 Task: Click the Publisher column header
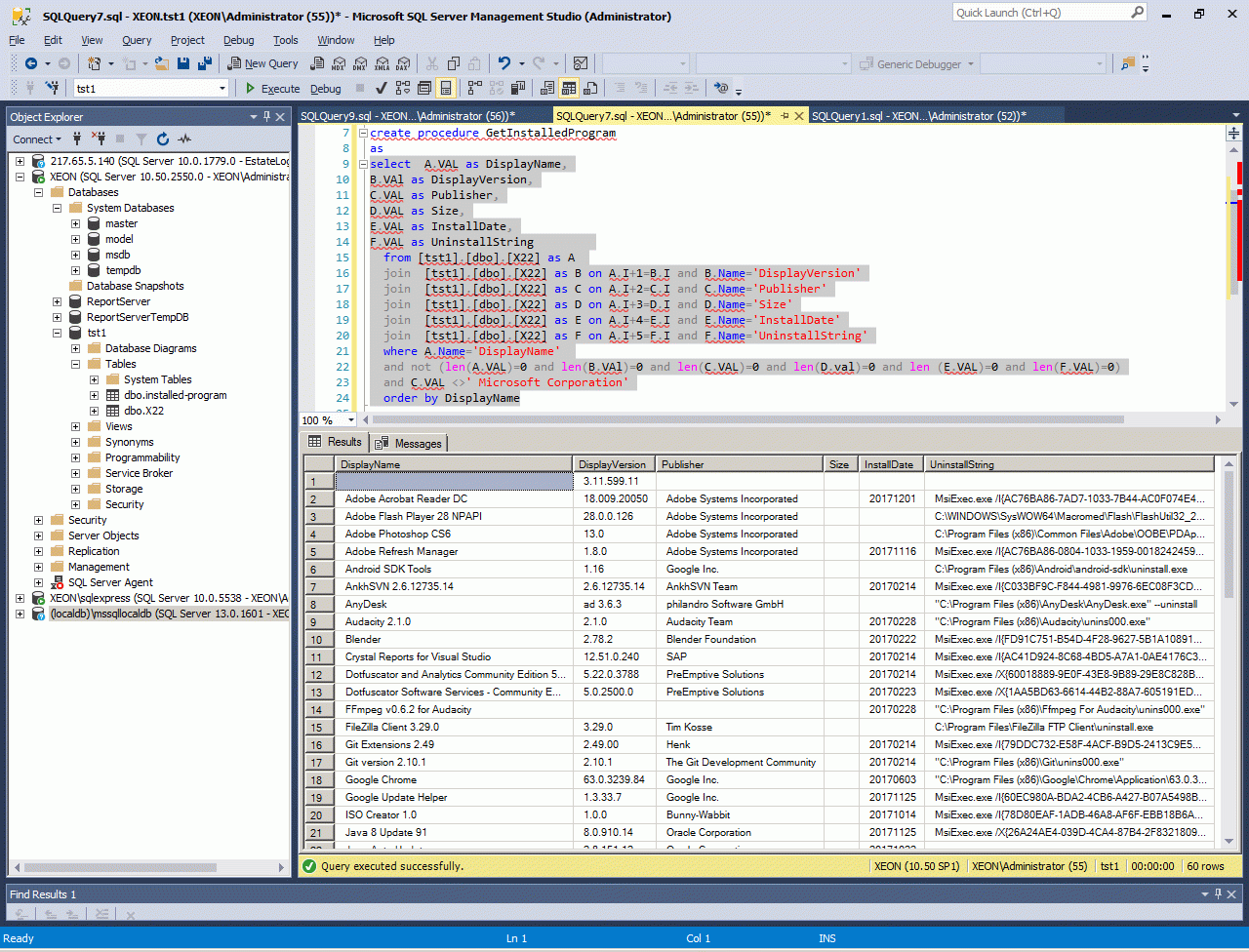click(739, 464)
